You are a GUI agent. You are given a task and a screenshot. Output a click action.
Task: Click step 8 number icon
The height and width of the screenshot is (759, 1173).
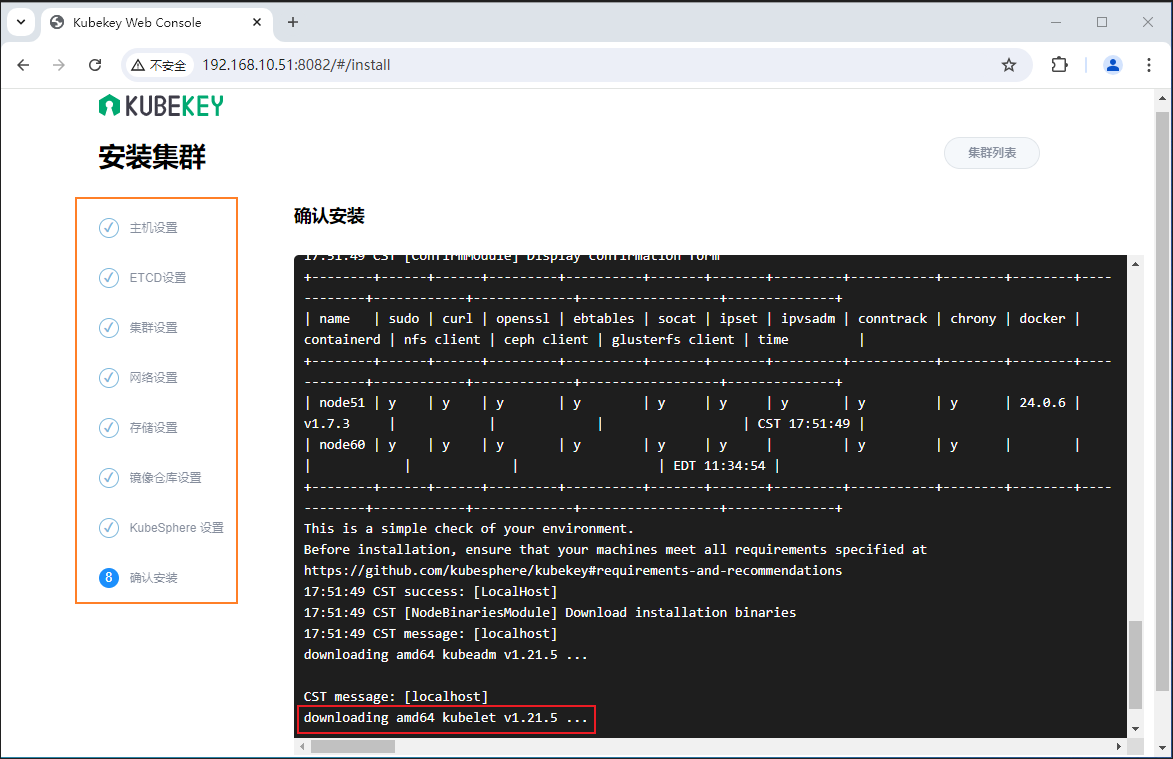point(109,577)
